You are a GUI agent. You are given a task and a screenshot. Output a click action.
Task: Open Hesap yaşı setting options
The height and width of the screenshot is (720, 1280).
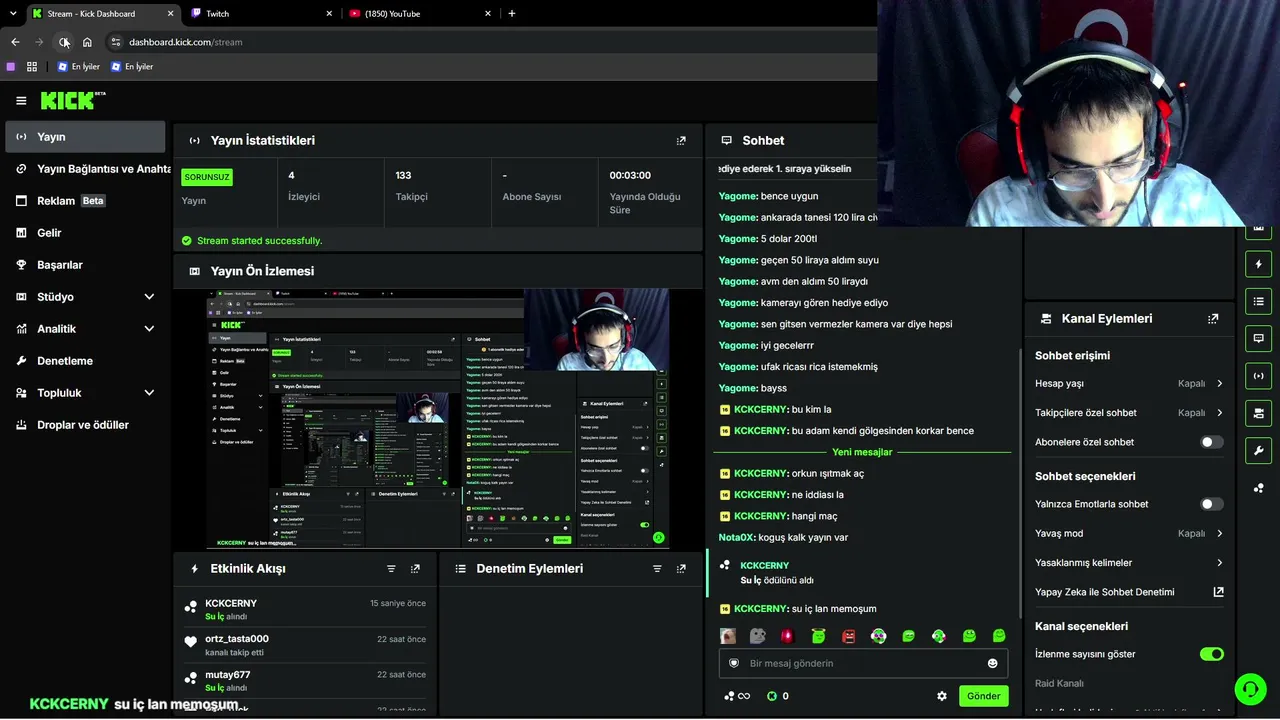1129,383
